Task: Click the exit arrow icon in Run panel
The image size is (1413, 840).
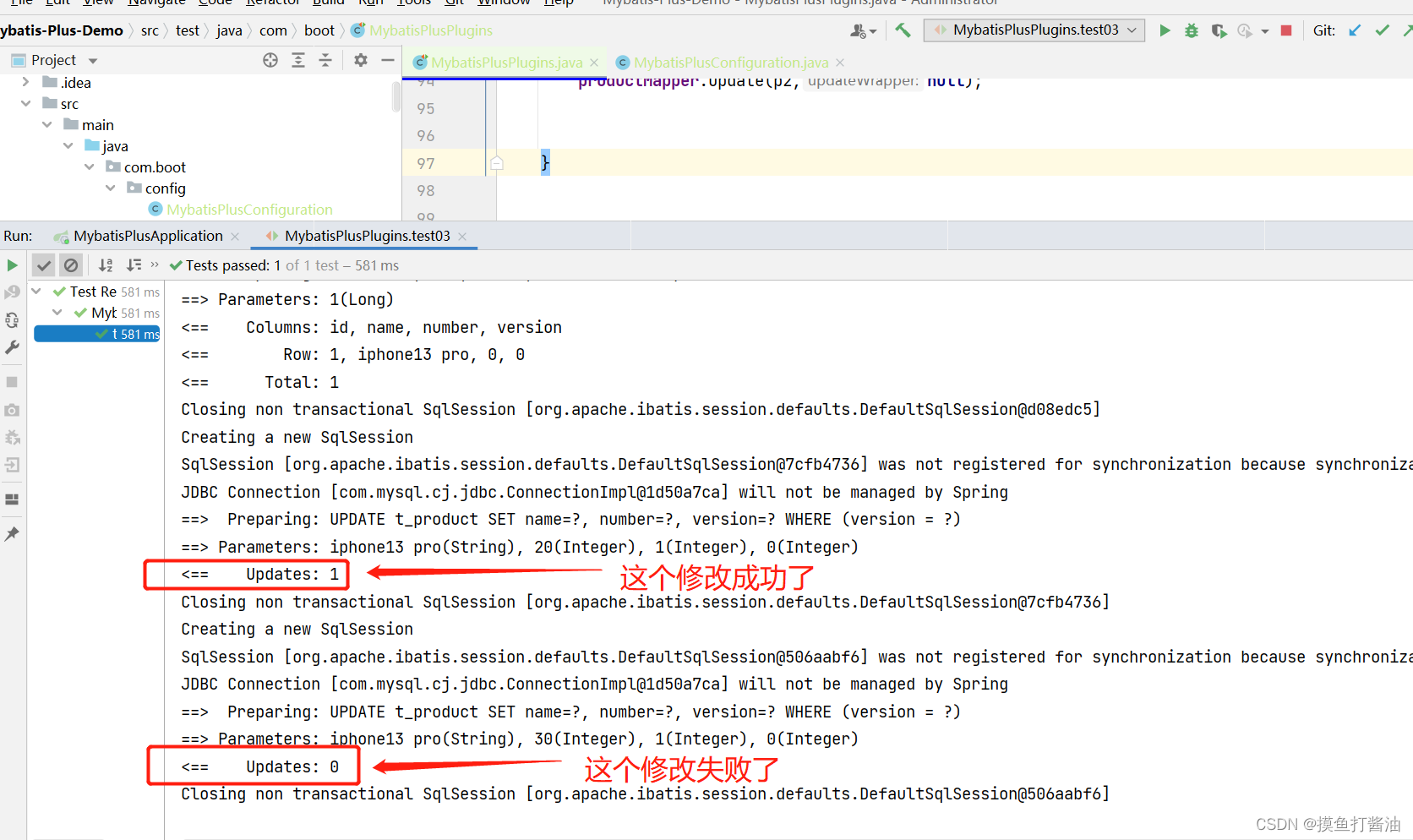Action: click(x=12, y=465)
